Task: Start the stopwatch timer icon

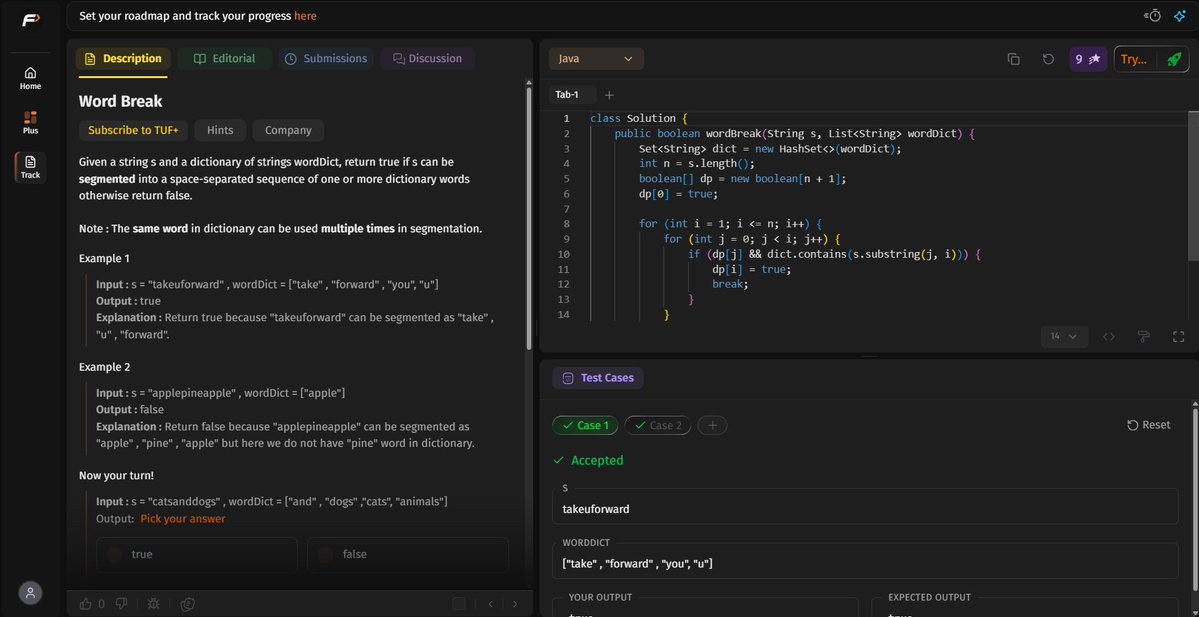Action: (1153, 15)
